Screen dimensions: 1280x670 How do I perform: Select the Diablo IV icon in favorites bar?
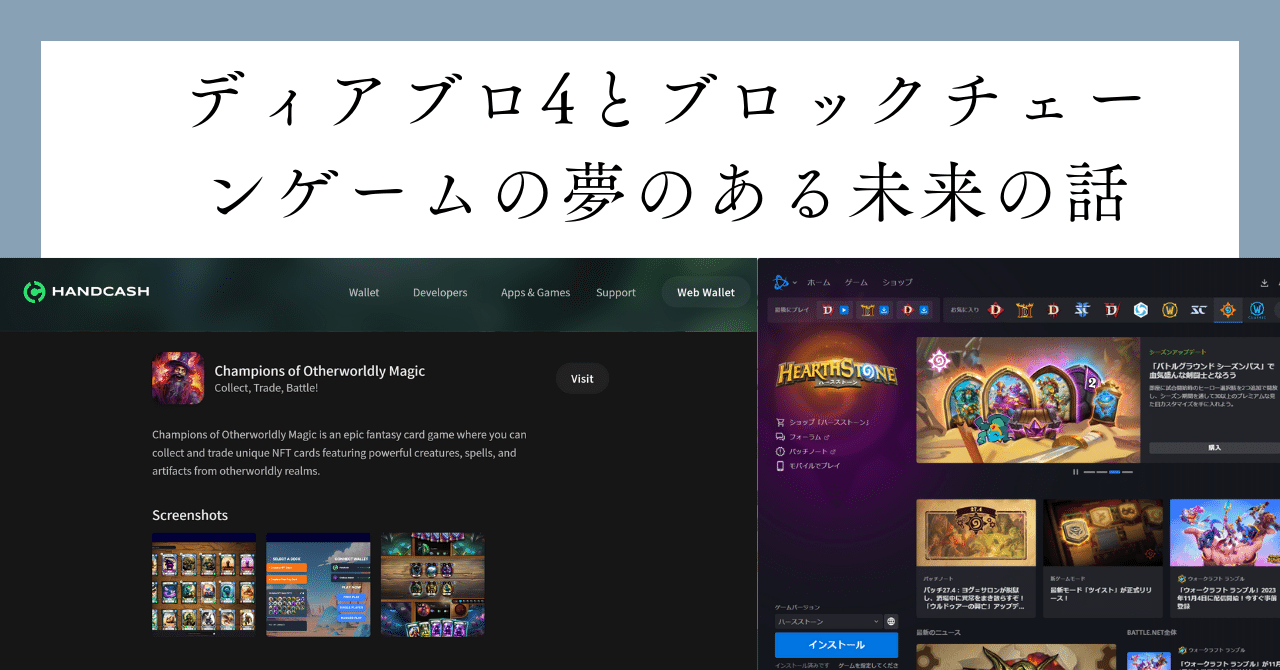click(1112, 310)
